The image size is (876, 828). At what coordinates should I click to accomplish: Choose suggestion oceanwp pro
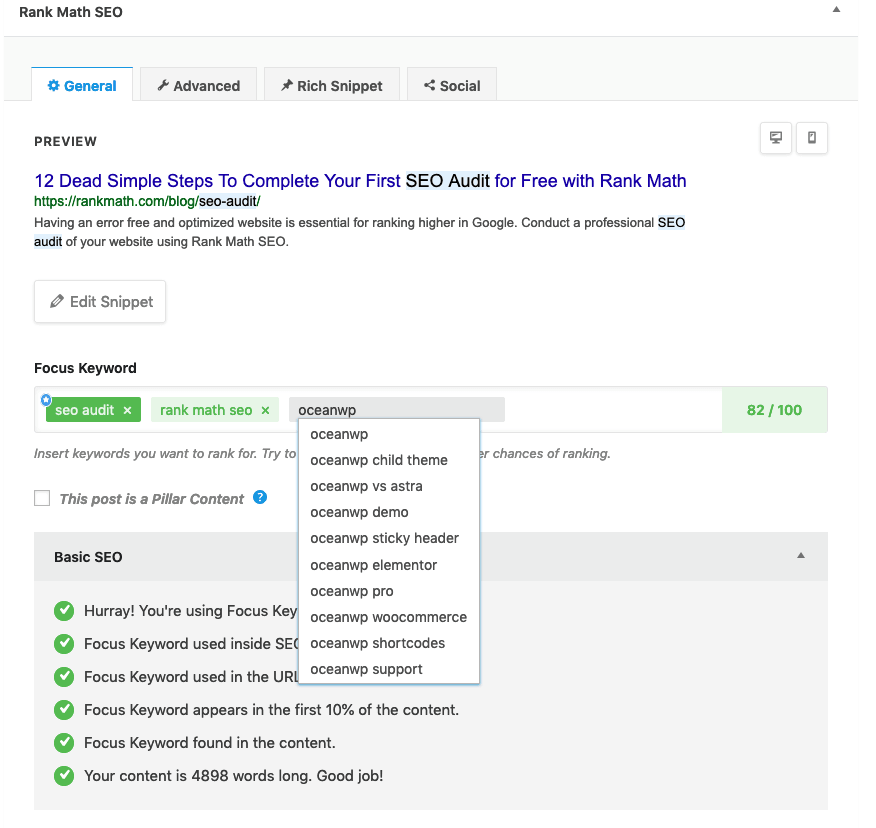tap(389, 591)
